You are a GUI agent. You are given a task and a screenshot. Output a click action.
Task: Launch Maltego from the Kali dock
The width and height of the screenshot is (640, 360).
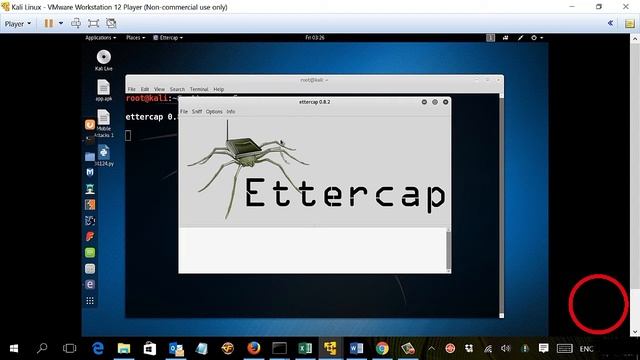(x=90, y=220)
